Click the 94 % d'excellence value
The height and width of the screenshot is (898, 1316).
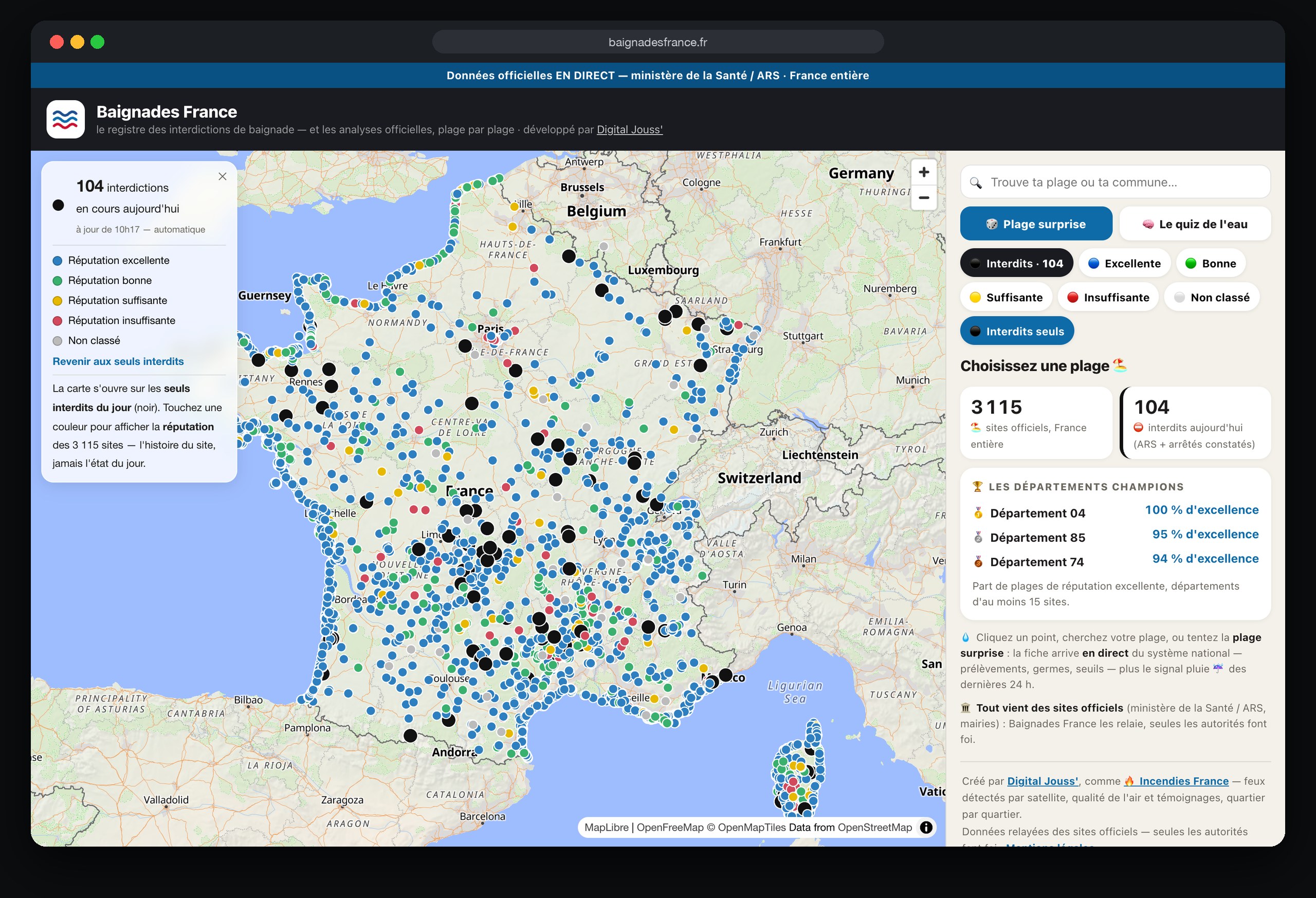coord(1205,559)
